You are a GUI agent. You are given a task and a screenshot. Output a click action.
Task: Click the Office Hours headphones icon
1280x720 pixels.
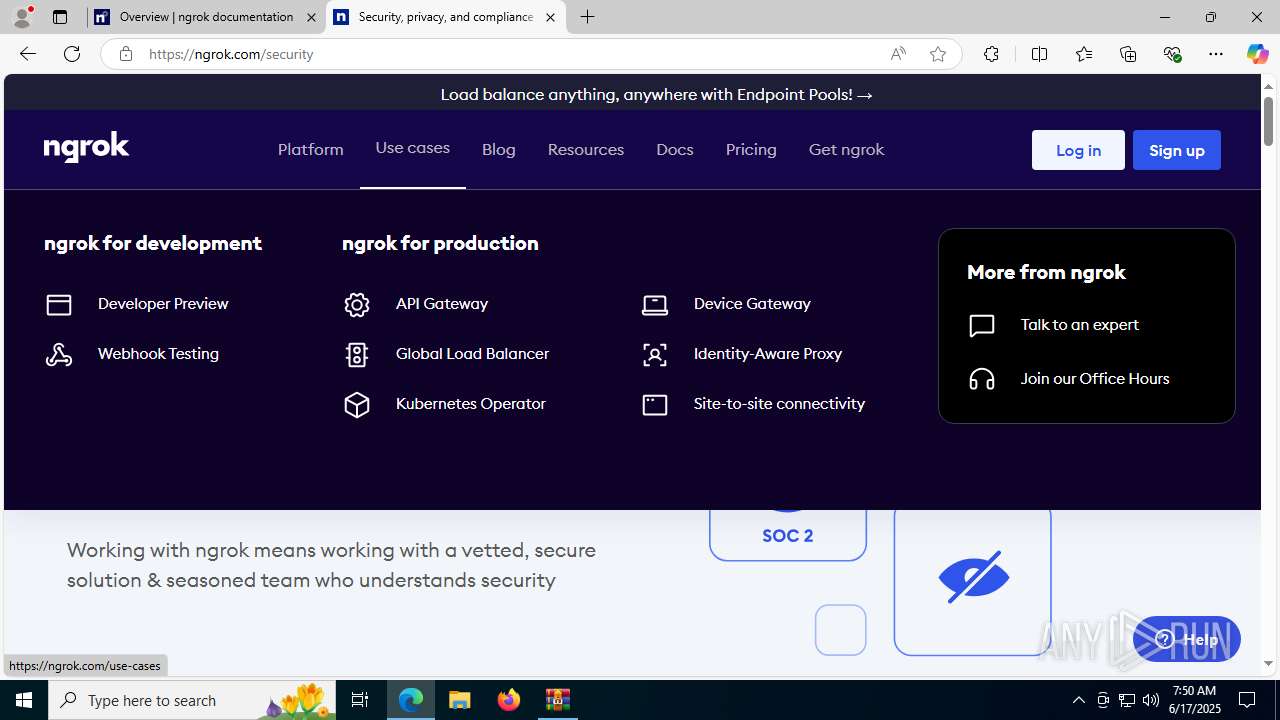(x=982, y=379)
